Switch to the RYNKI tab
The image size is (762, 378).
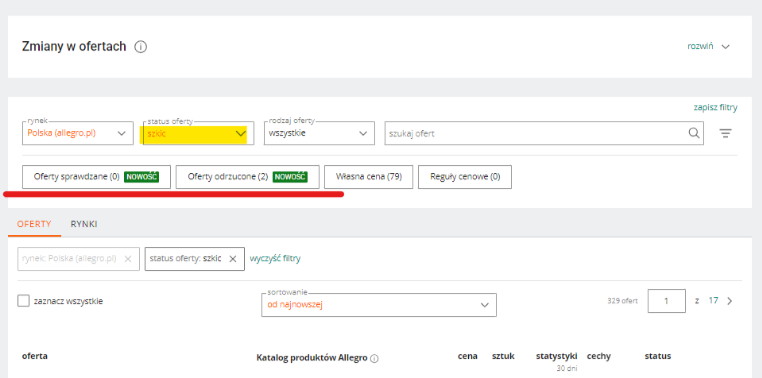tap(84, 224)
